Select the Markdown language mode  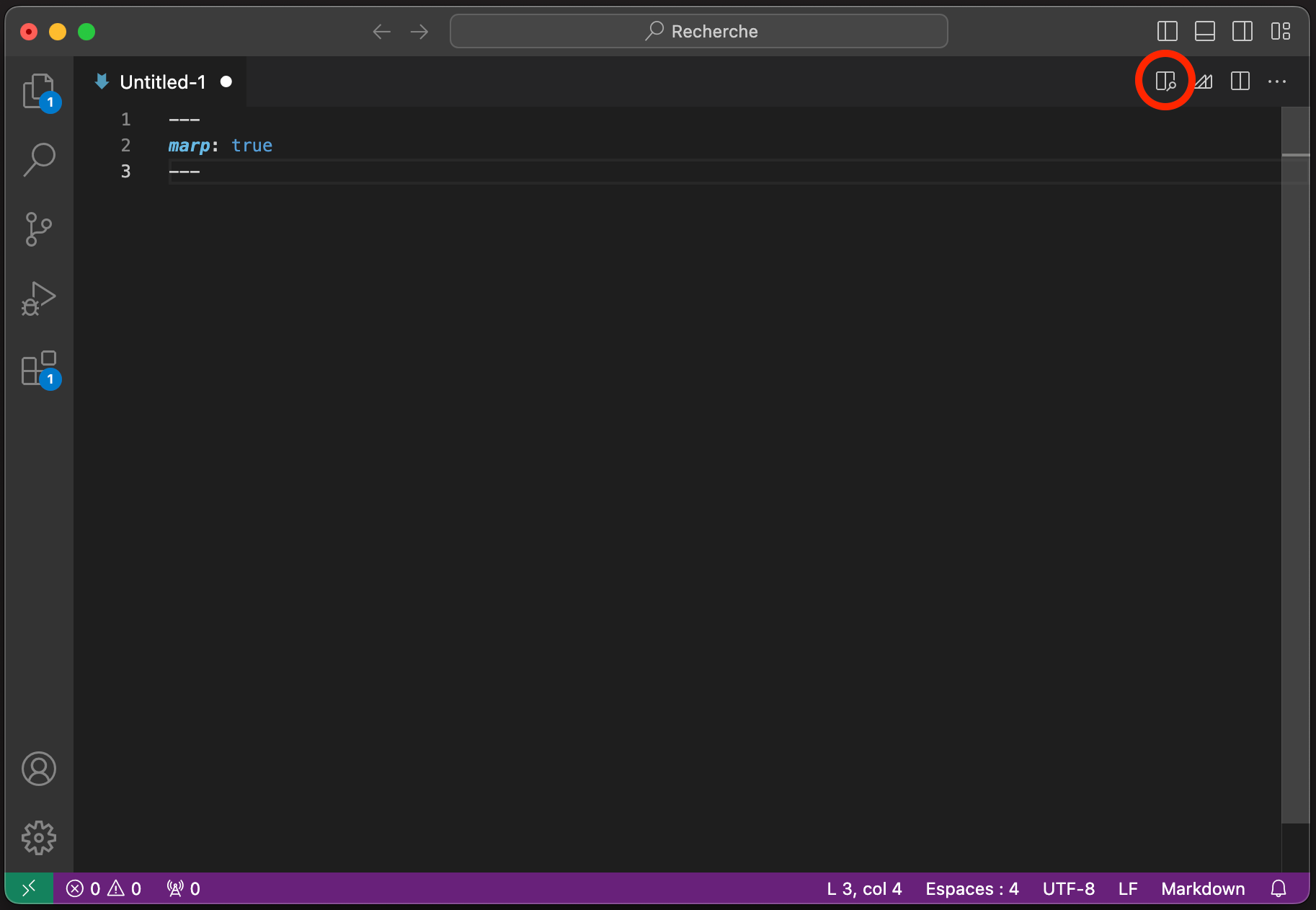point(1203,888)
